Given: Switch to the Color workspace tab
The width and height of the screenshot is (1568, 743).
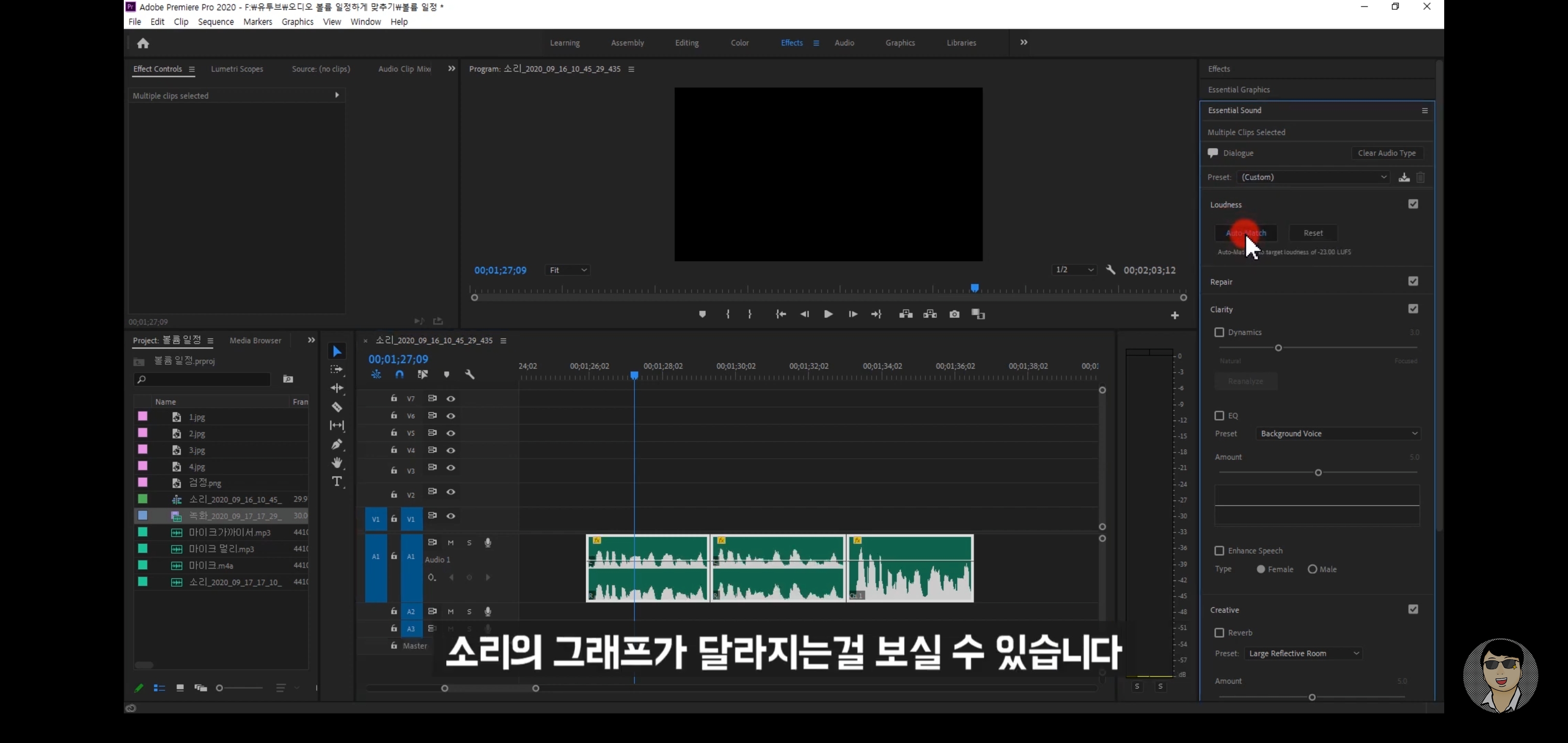Looking at the screenshot, I should pos(740,43).
